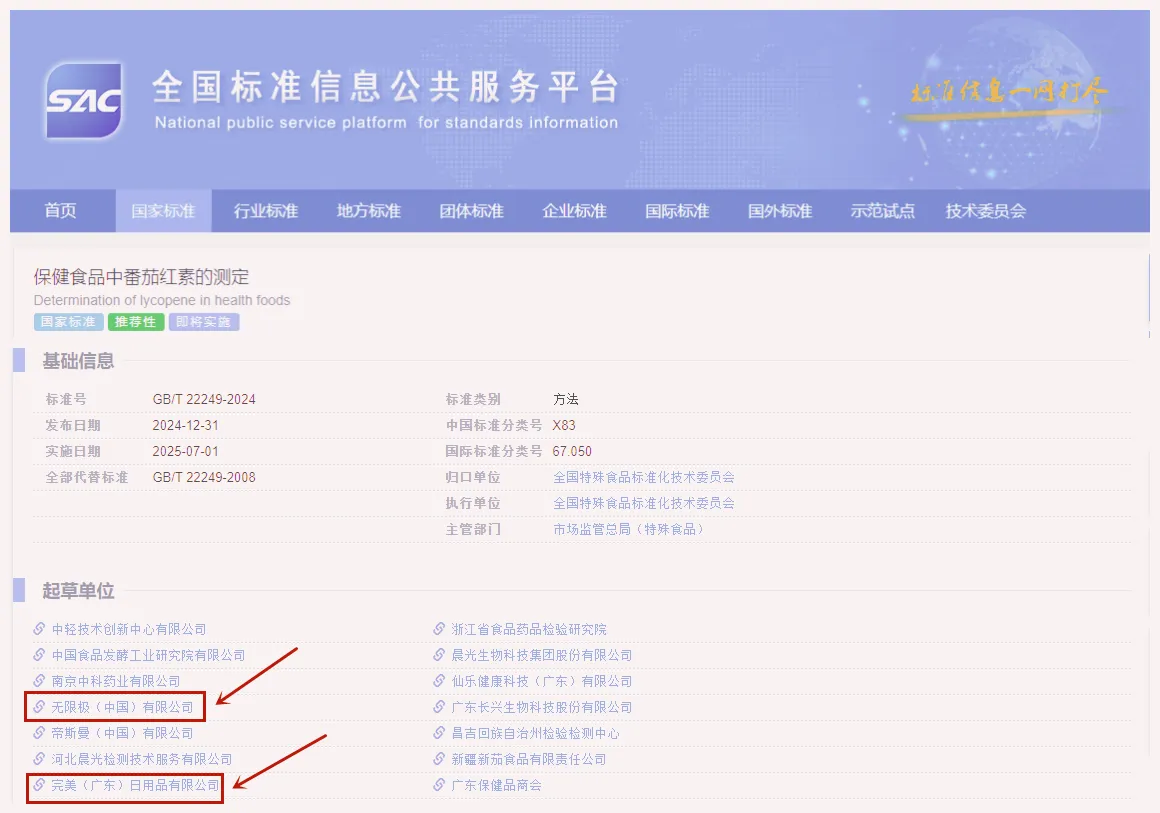1160x813 pixels.
Task: Click the 即将实施 status badge
Action: [x=203, y=322]
